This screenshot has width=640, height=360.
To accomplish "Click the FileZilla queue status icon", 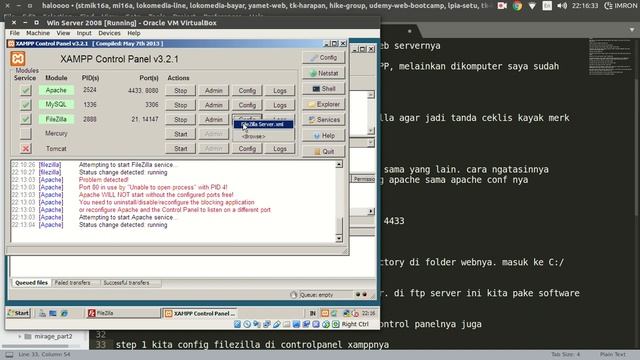I will (x=293, y=295).
